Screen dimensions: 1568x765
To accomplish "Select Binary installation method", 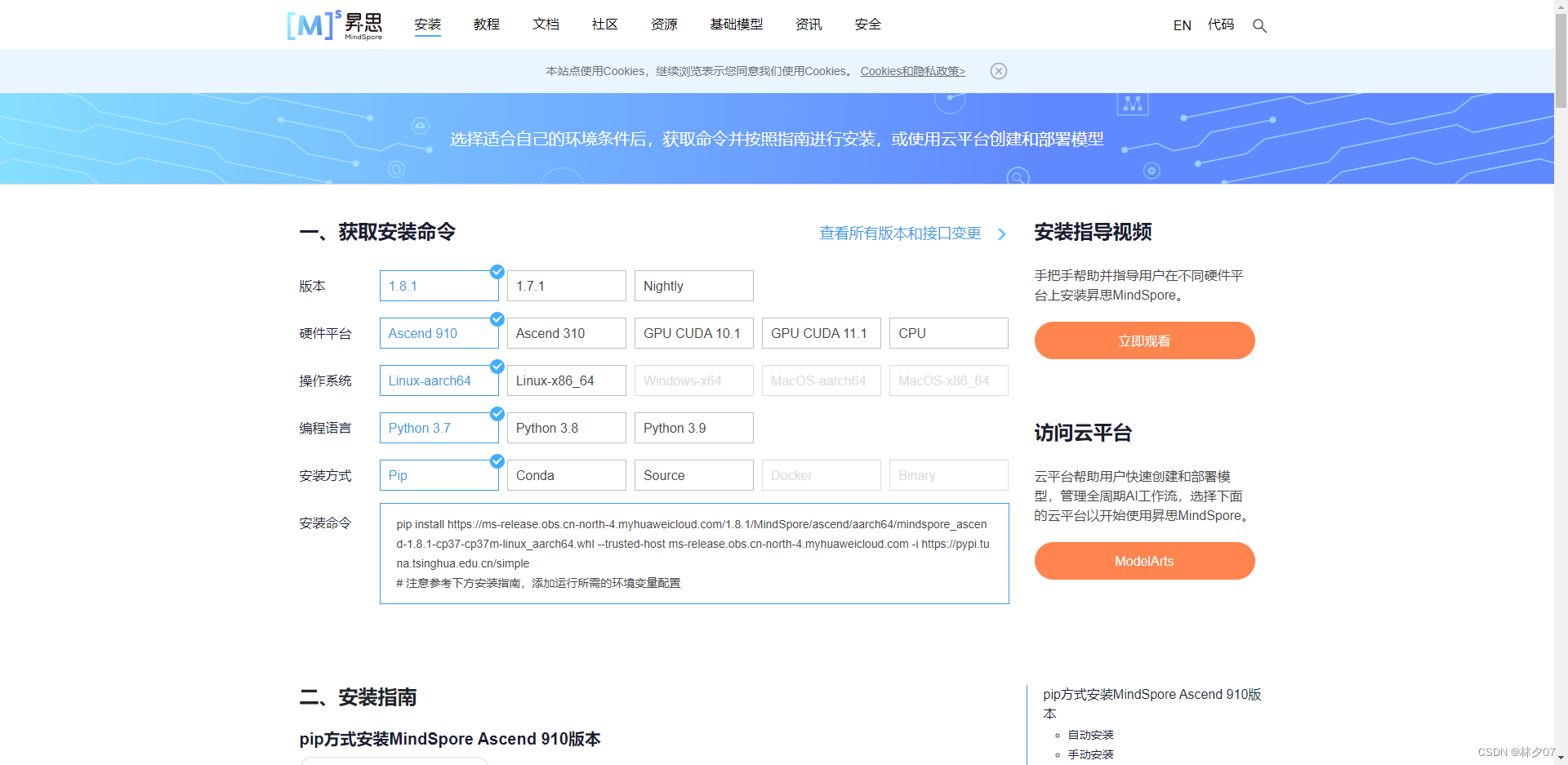I will [x=949, y=475].
